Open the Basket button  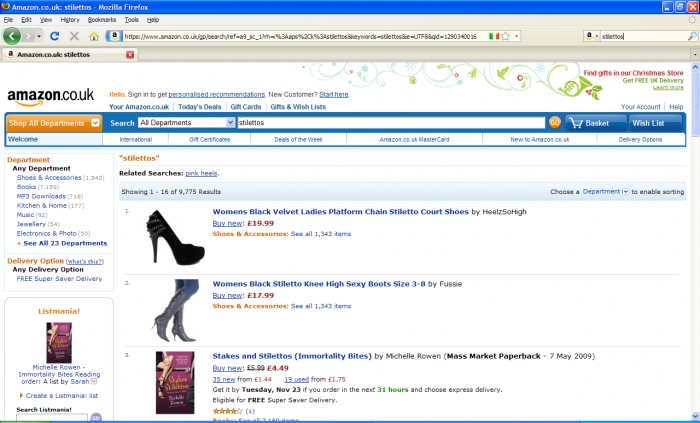[596, 123]
